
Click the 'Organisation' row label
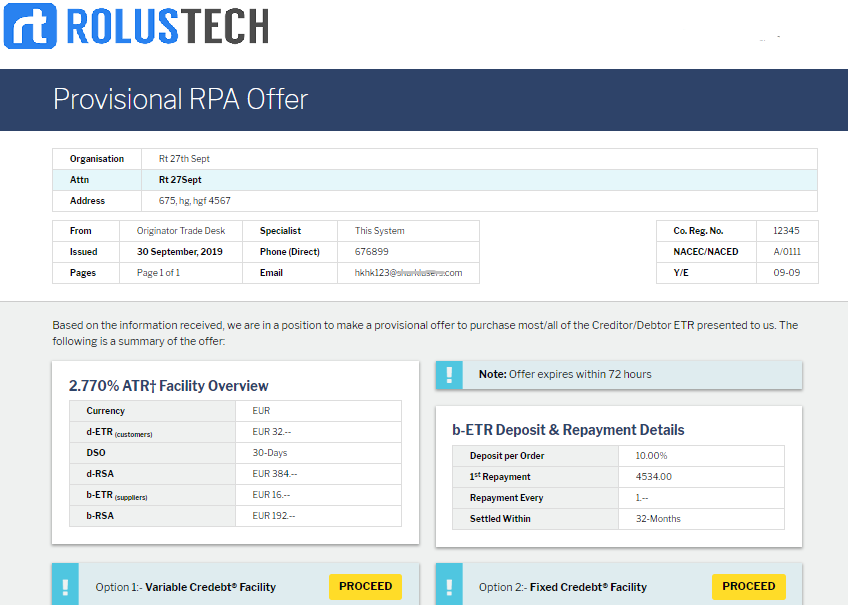click(97, 159)
